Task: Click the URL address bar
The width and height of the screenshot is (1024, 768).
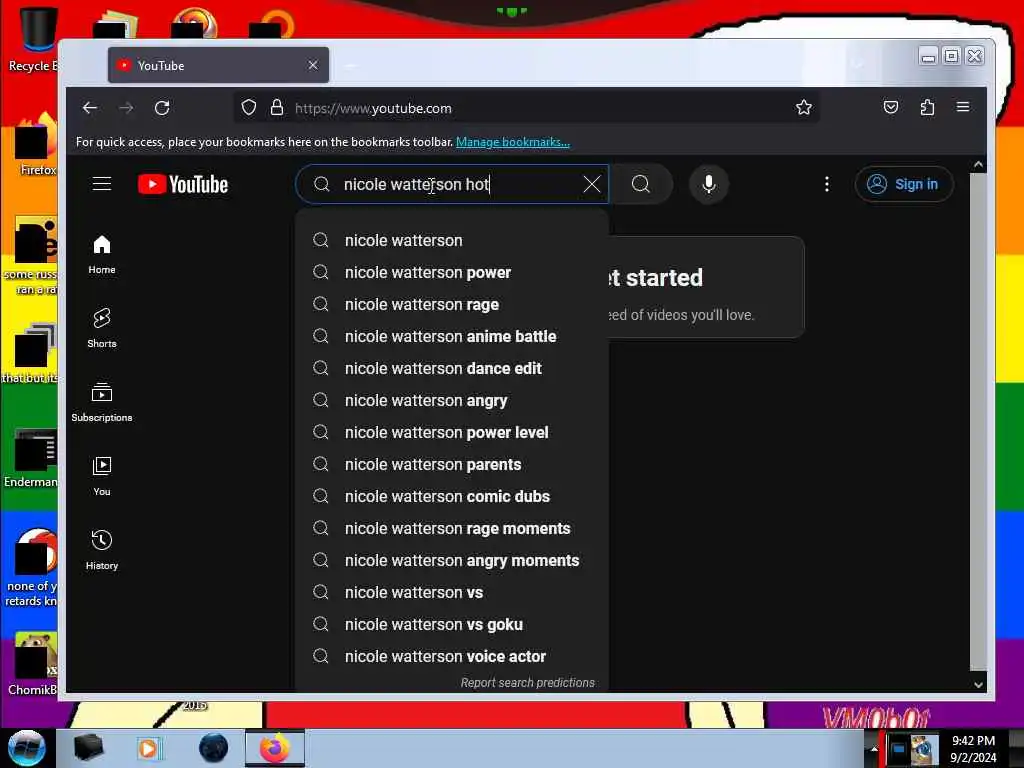Action: pyautogui.click(x=526, y=108)
